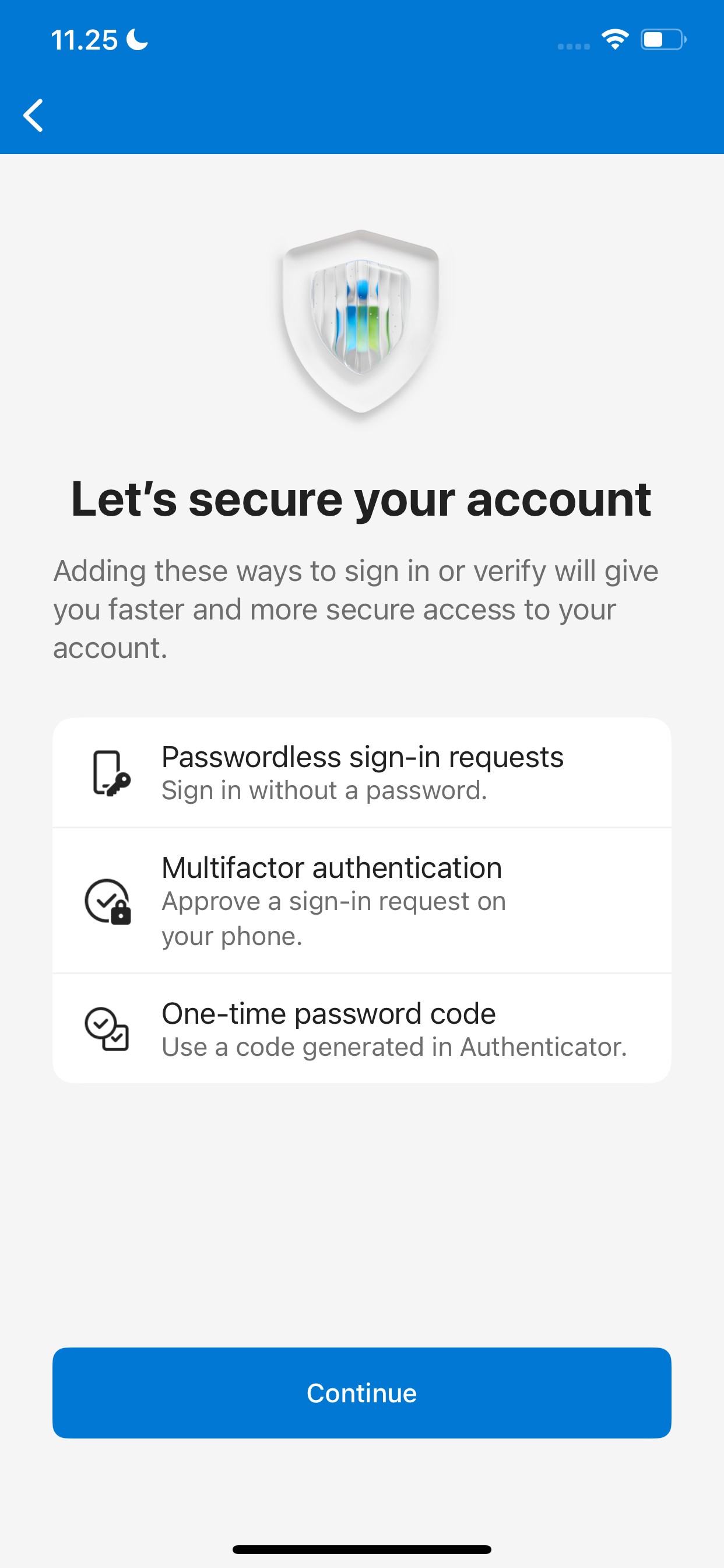Click the "Adding these ways to sign in" paragraph
The width and height of the screenshot is (724, 1568).
[356, 610]
